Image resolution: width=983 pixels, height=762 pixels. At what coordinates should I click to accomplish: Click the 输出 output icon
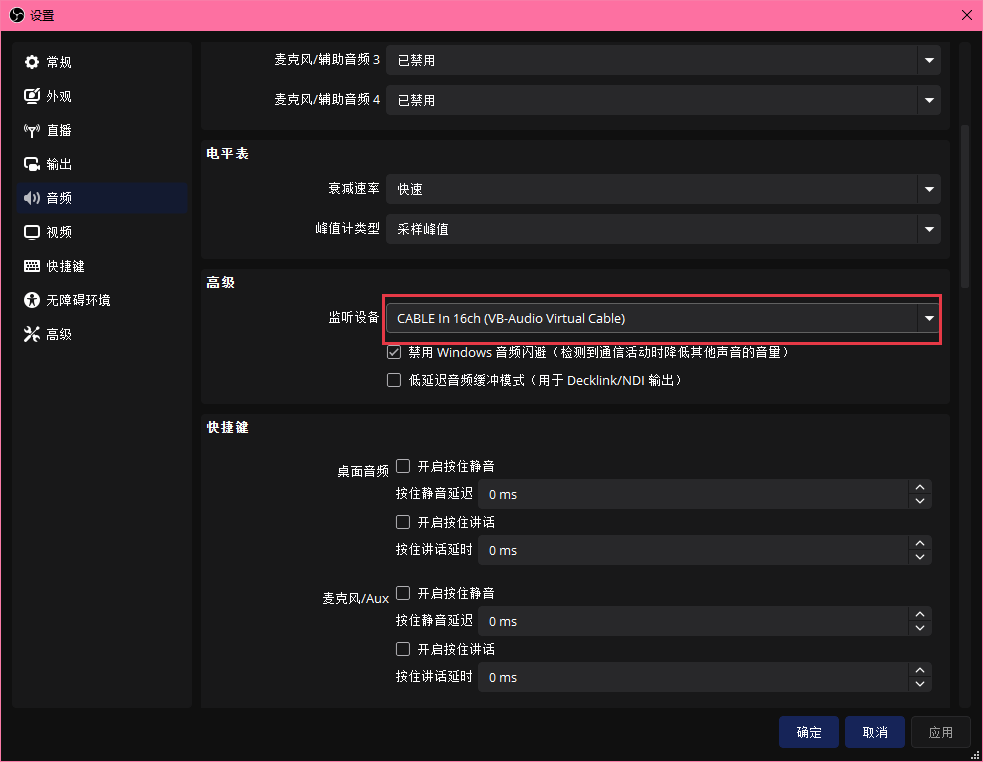32,164
